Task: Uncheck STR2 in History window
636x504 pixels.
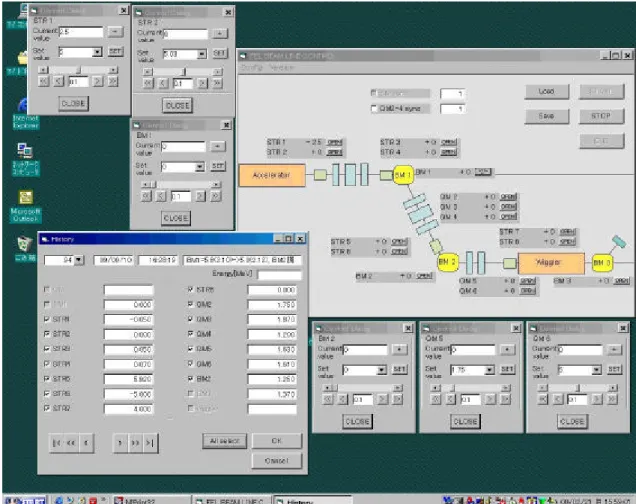Action: pos(47,334)
